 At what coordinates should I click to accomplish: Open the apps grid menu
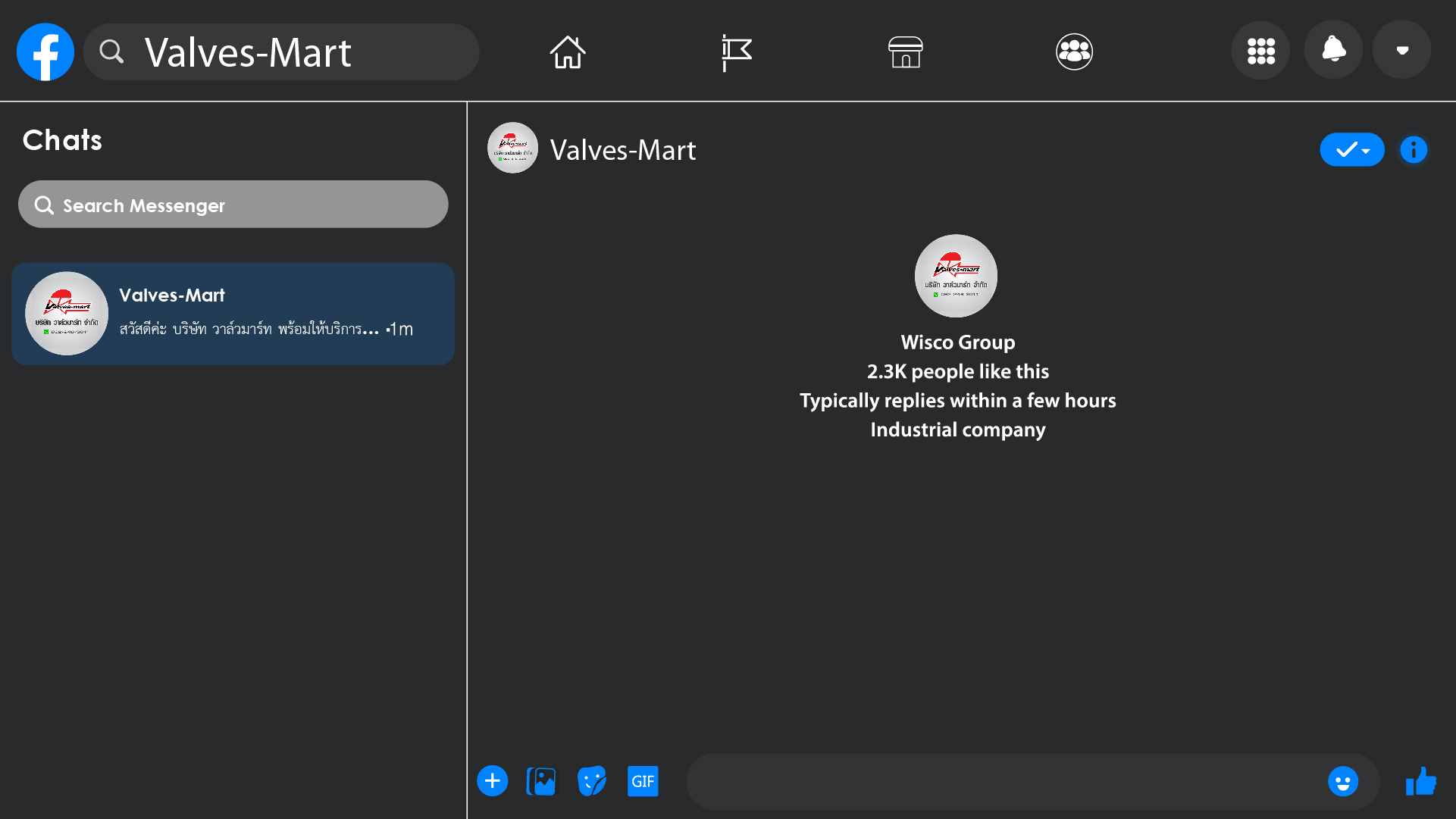(x=1260, y=51)
